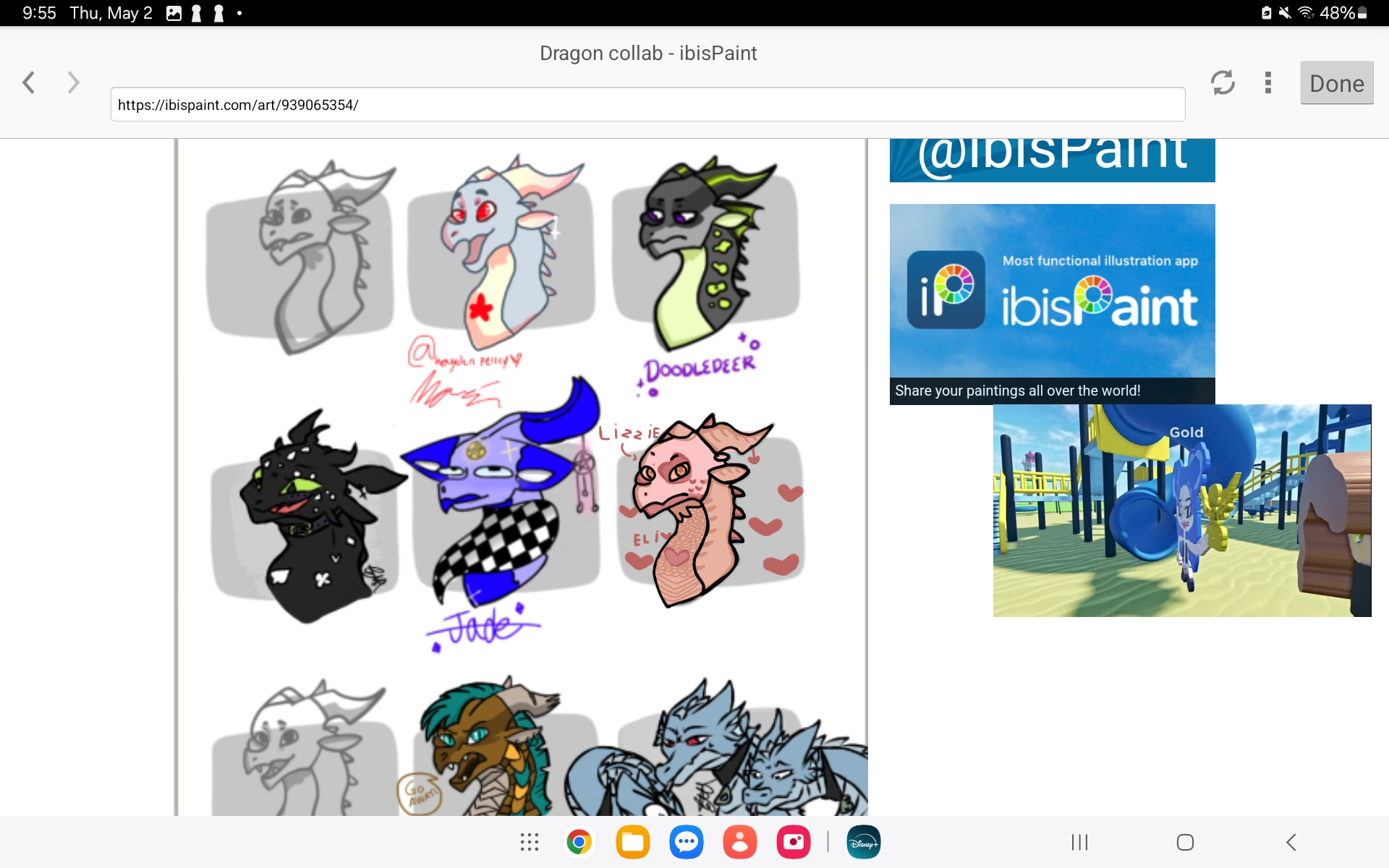The image size is (1389, 868).
Task: Launch Chrome from the taskbar
Action: point(579,842)
